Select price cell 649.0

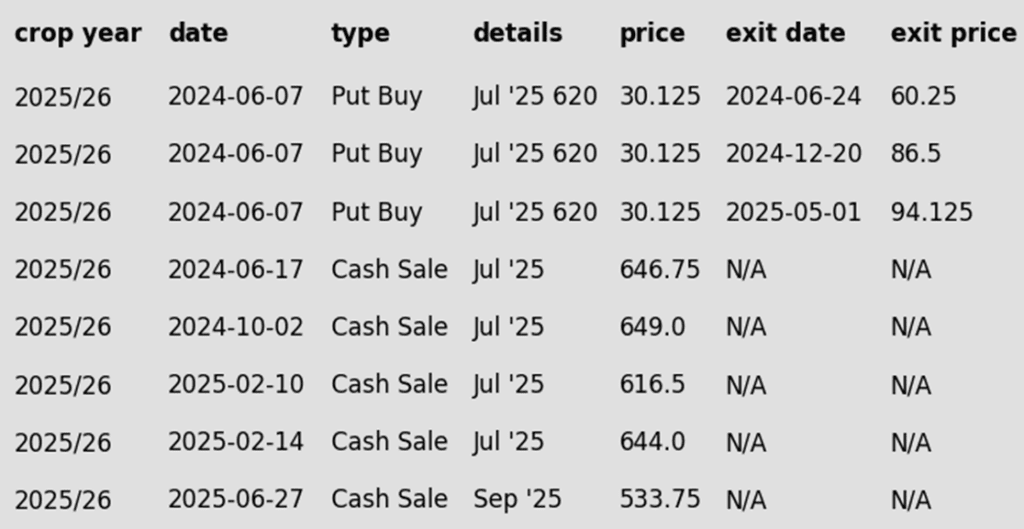[652, 327]
